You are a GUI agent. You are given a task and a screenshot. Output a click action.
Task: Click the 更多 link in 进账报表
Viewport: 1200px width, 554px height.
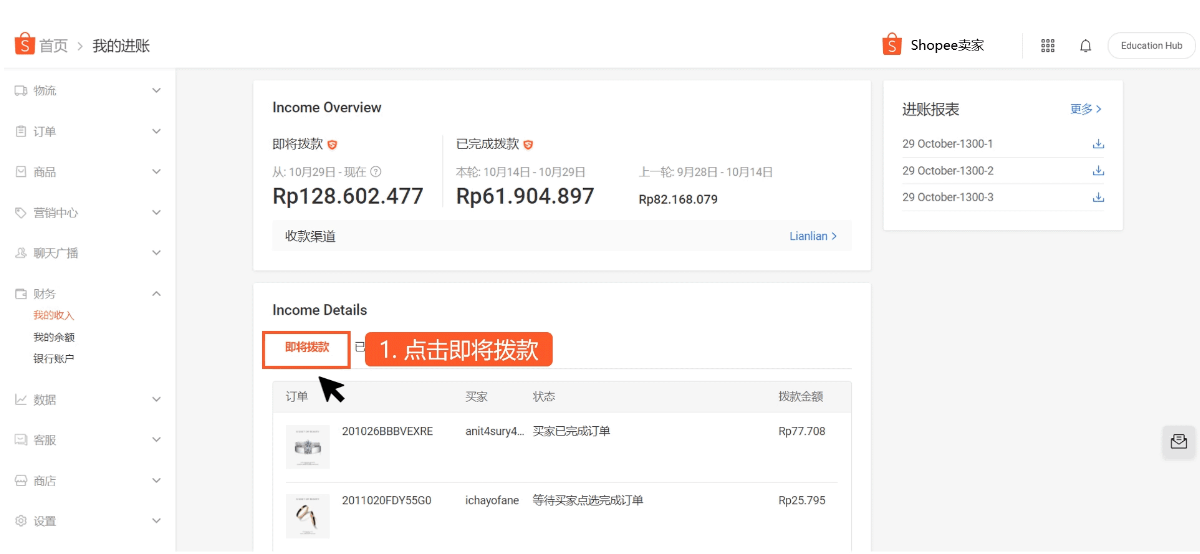point(1086,109)
